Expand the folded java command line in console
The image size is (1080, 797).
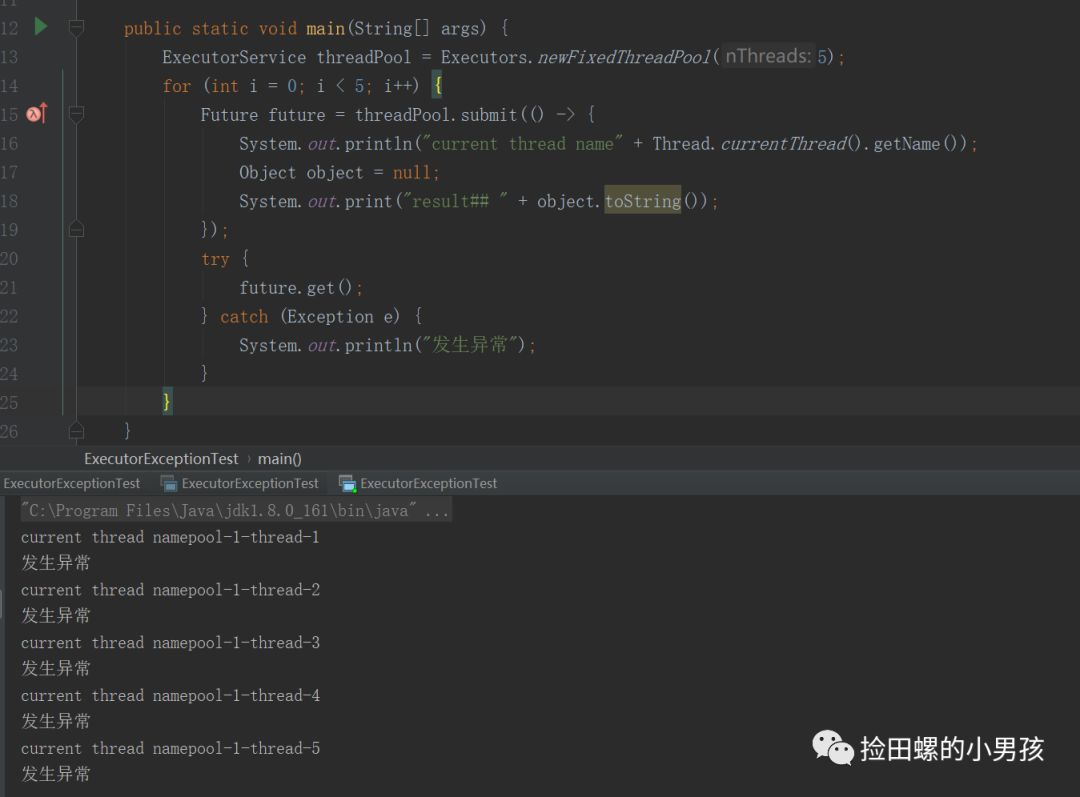[236, 510]
